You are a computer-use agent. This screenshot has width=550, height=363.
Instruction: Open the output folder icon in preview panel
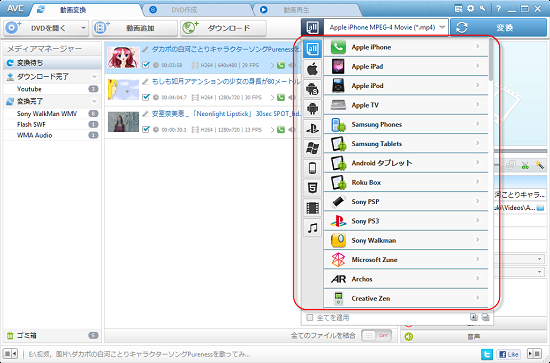click(541, 208)
